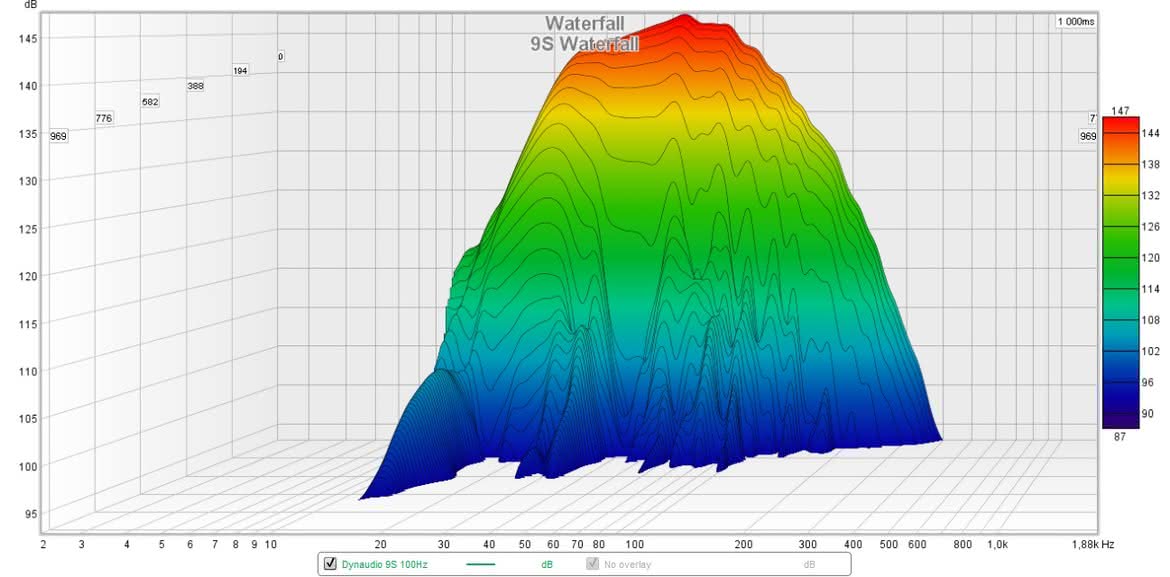The height and width of the screenshot is (577, 1170).
Task: Click the 87 minimum color scale value
Action: pyautogui.click(x=1120, y=437)
